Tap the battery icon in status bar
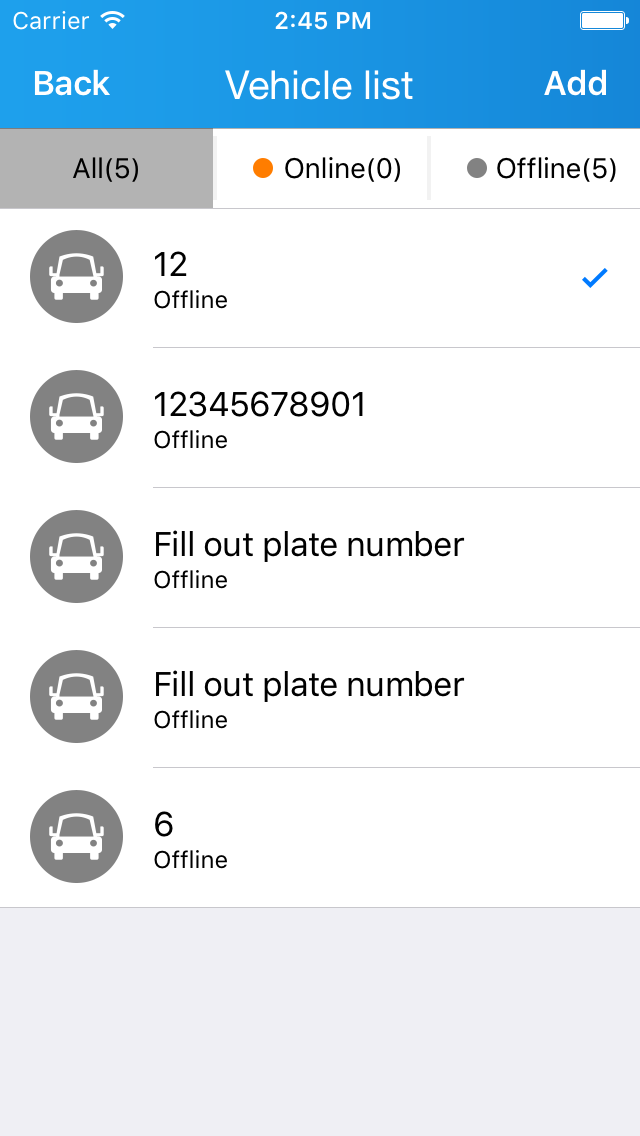 pos(603,20)
